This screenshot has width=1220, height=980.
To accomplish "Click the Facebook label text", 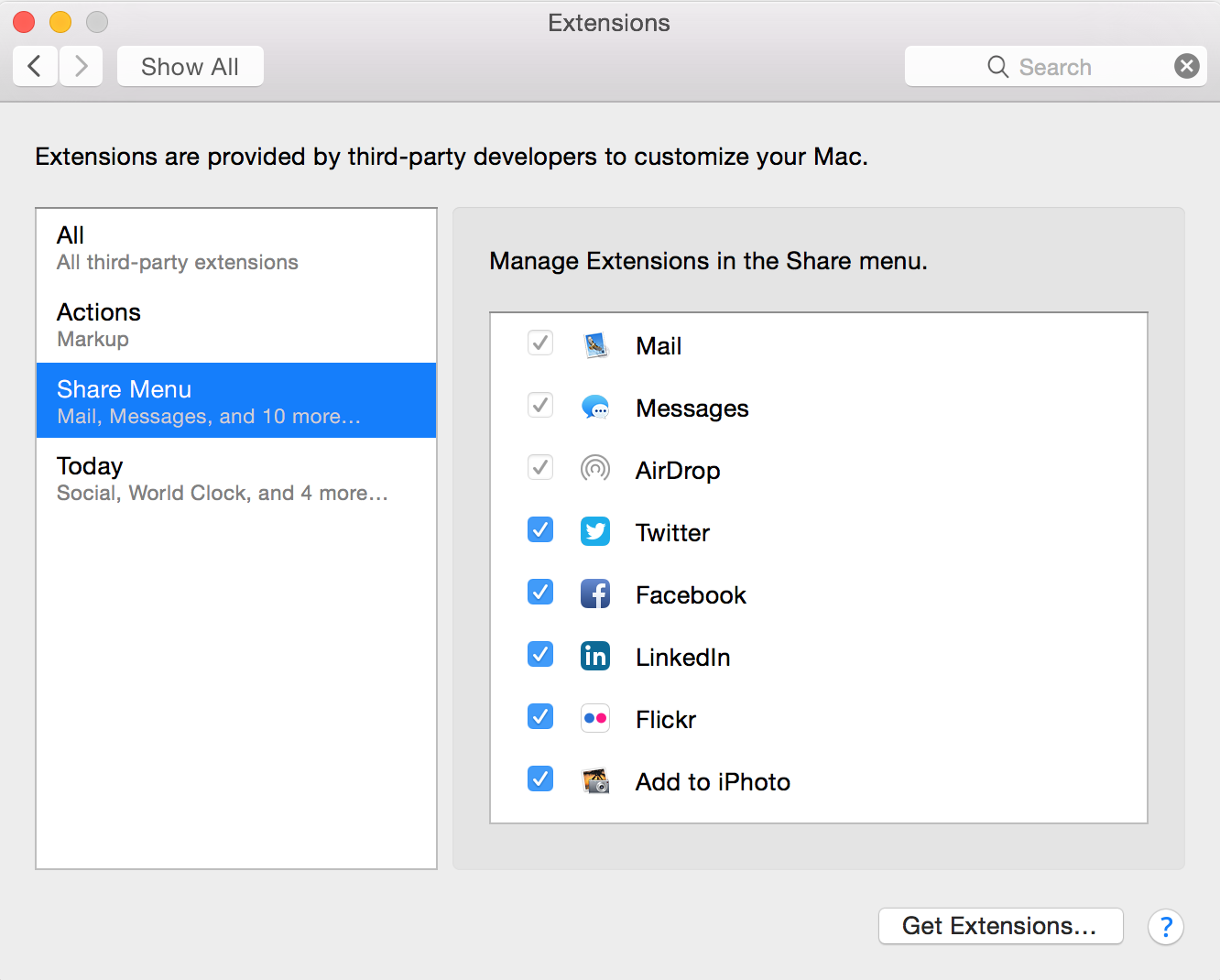I will point(691,594).
